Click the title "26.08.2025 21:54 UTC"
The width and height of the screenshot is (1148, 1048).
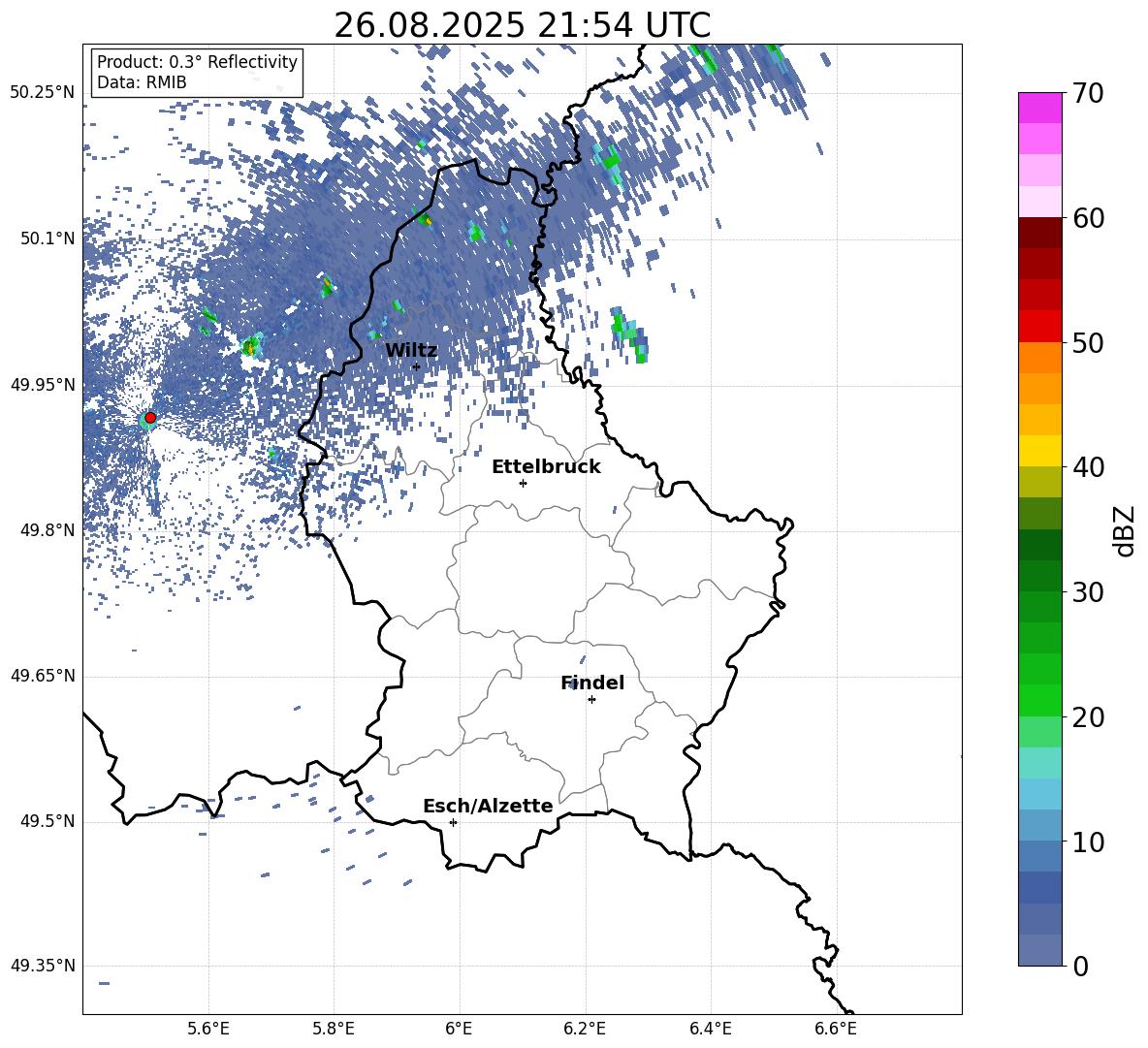[x=522, y=25]
